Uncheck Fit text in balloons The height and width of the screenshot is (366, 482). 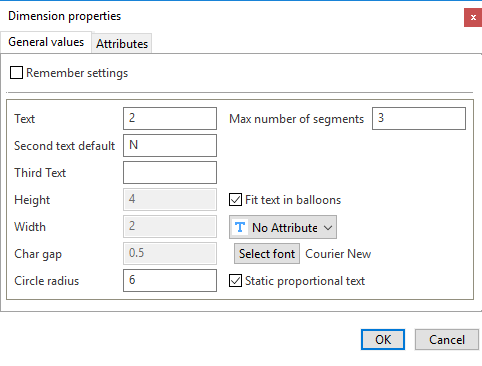pyautogui.click(x=235, y=200)
